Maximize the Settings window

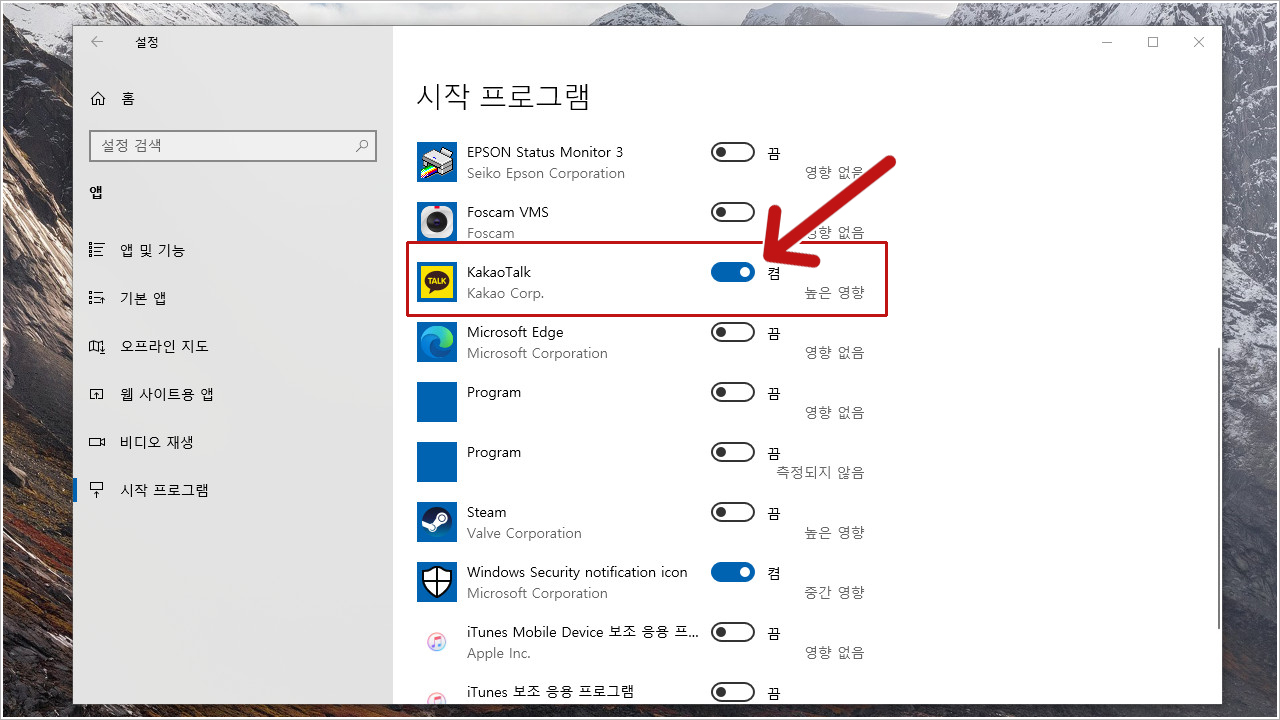click(1153, 42)
